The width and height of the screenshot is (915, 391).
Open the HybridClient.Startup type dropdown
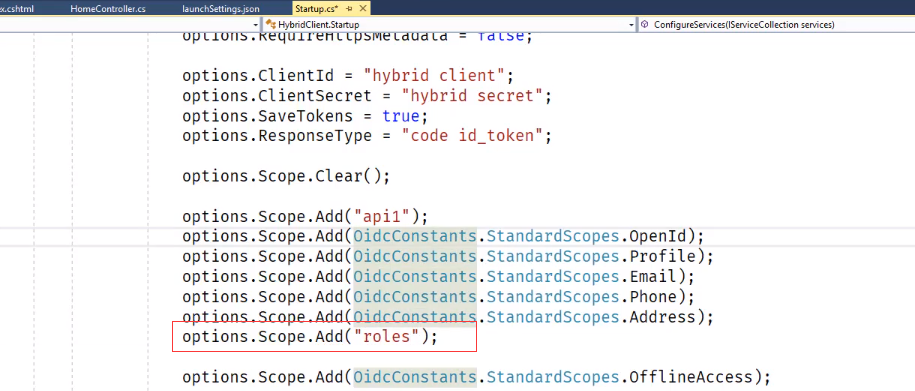click(x=449, y=25)
